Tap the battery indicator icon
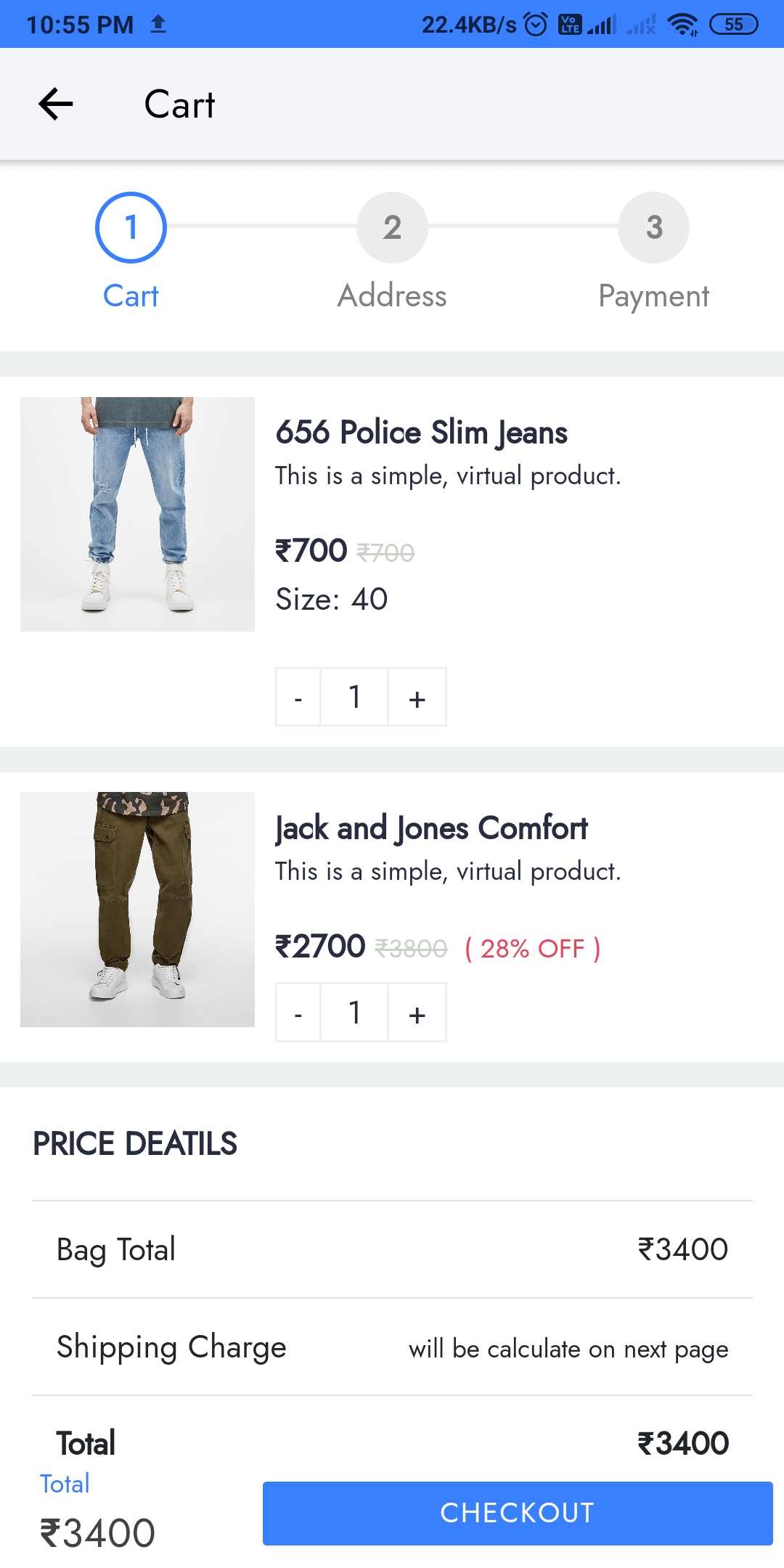Screen dimensions: 784x1568 pyautogui.click(x=733, y=25)
